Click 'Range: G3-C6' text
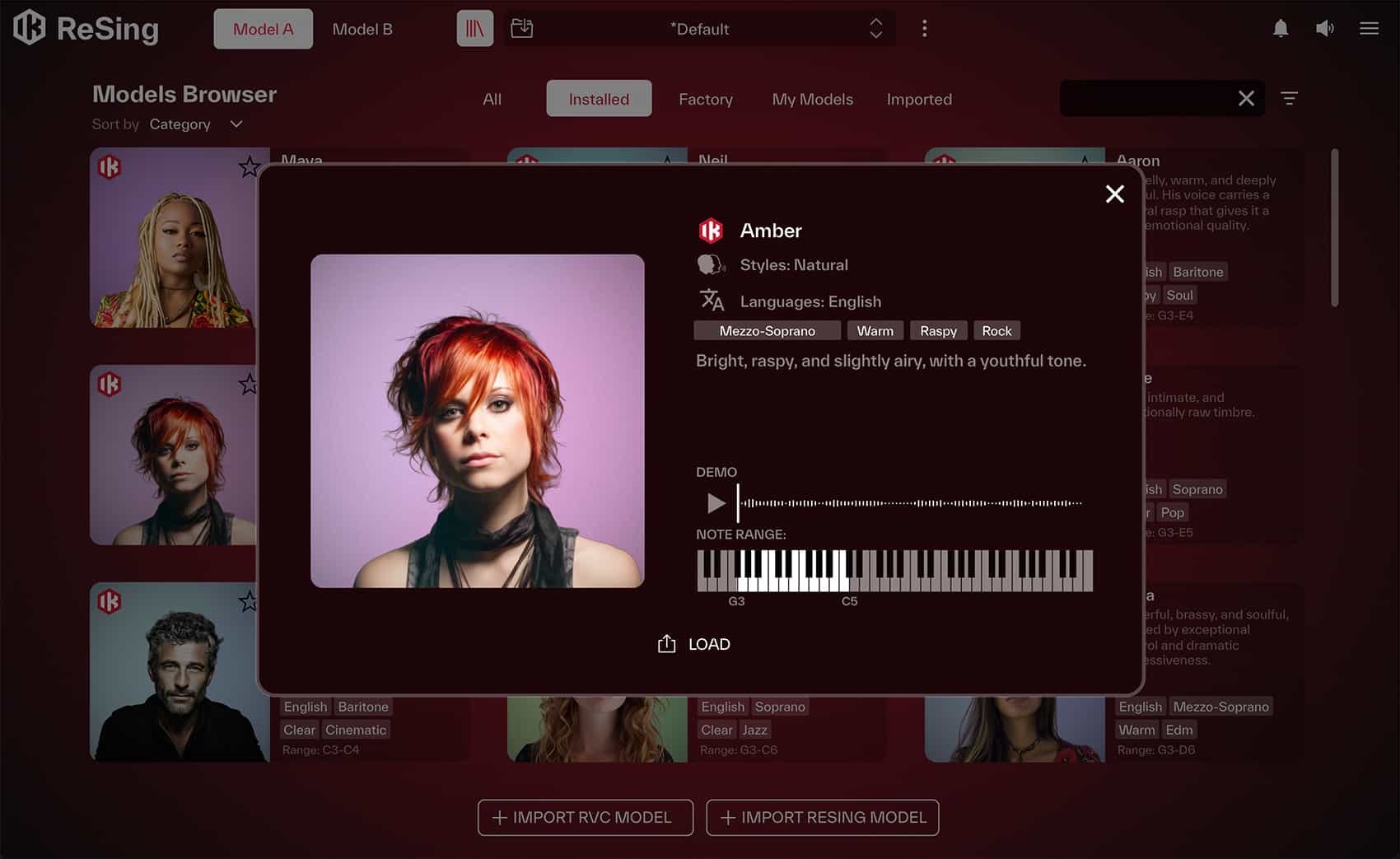Viewport: 1400px width, 859px height. point(739,750)
